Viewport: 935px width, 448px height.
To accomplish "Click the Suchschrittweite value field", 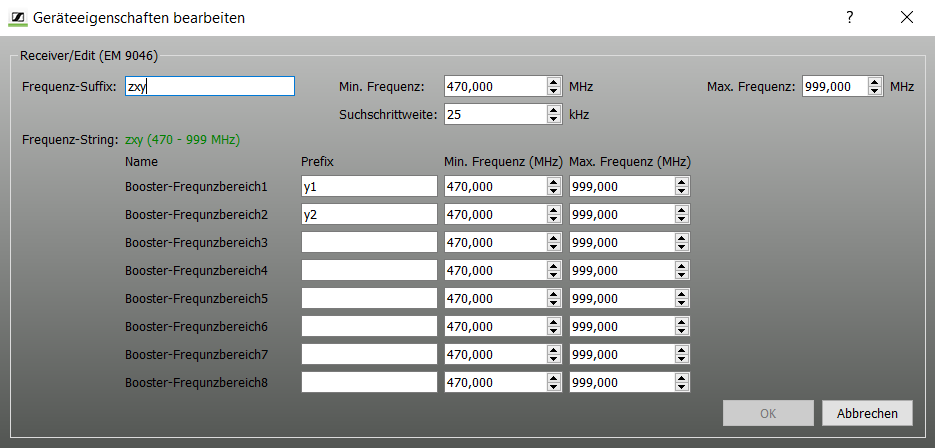I will click(495, 114).
